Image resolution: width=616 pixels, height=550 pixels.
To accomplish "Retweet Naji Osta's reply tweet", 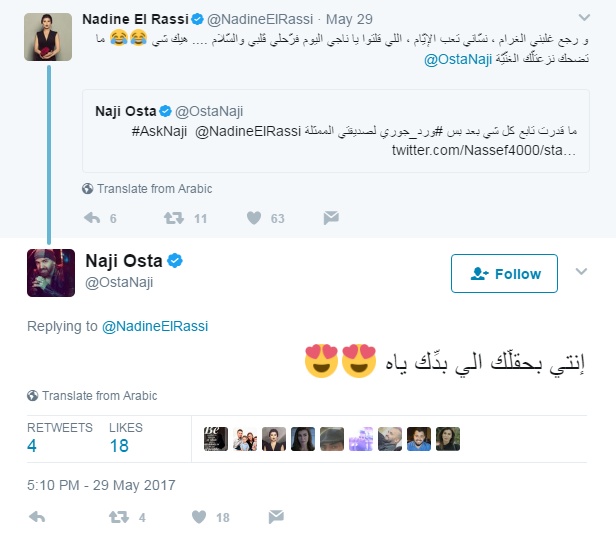I will pyautogui.click(x=118, y=517).
